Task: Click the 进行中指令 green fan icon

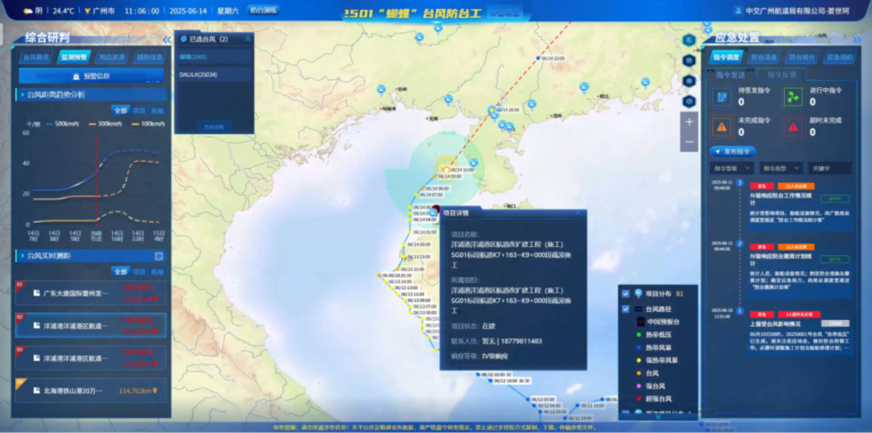Action: (793, 97)
